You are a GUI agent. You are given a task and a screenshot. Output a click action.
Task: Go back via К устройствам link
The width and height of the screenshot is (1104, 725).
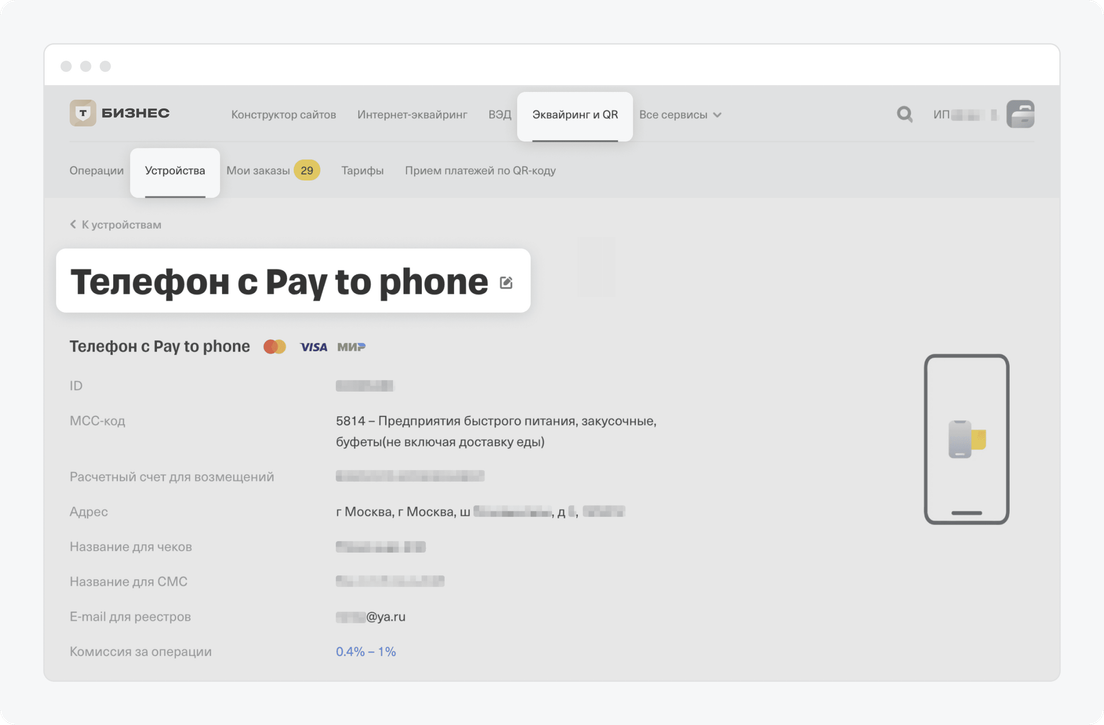(116, 225)
